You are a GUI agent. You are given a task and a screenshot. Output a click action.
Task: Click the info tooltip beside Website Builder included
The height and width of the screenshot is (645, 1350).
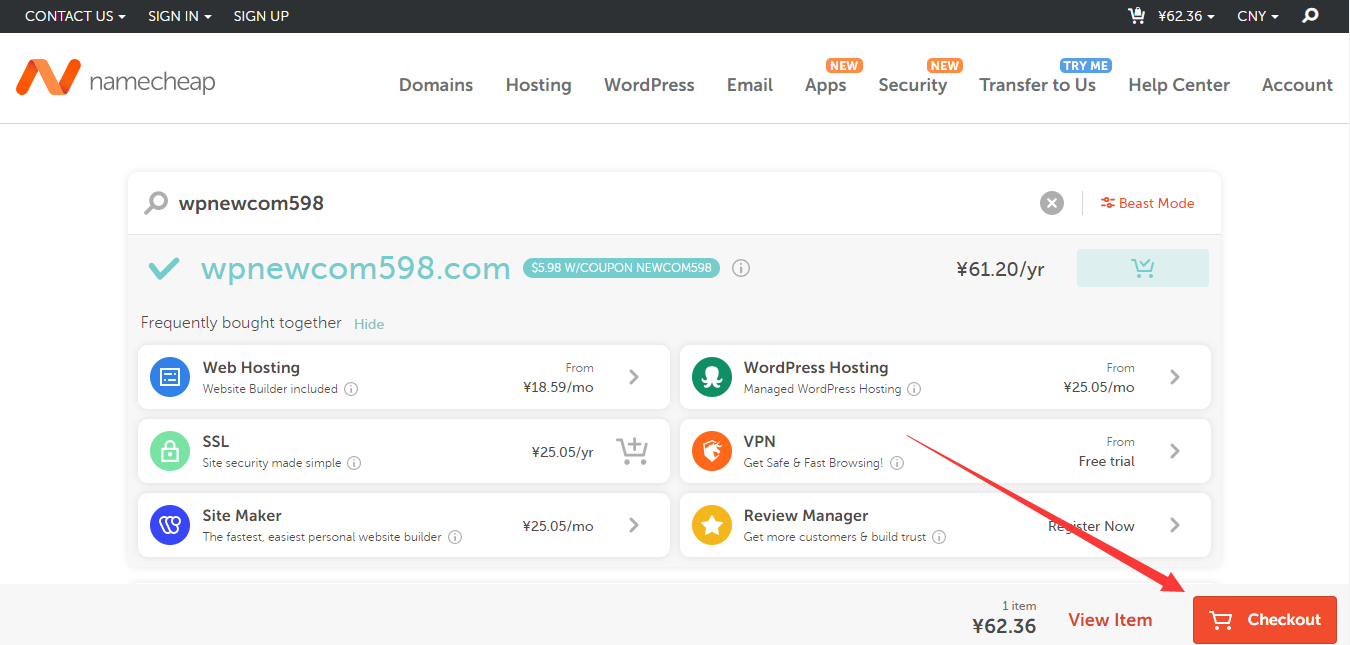click(351, 389)
